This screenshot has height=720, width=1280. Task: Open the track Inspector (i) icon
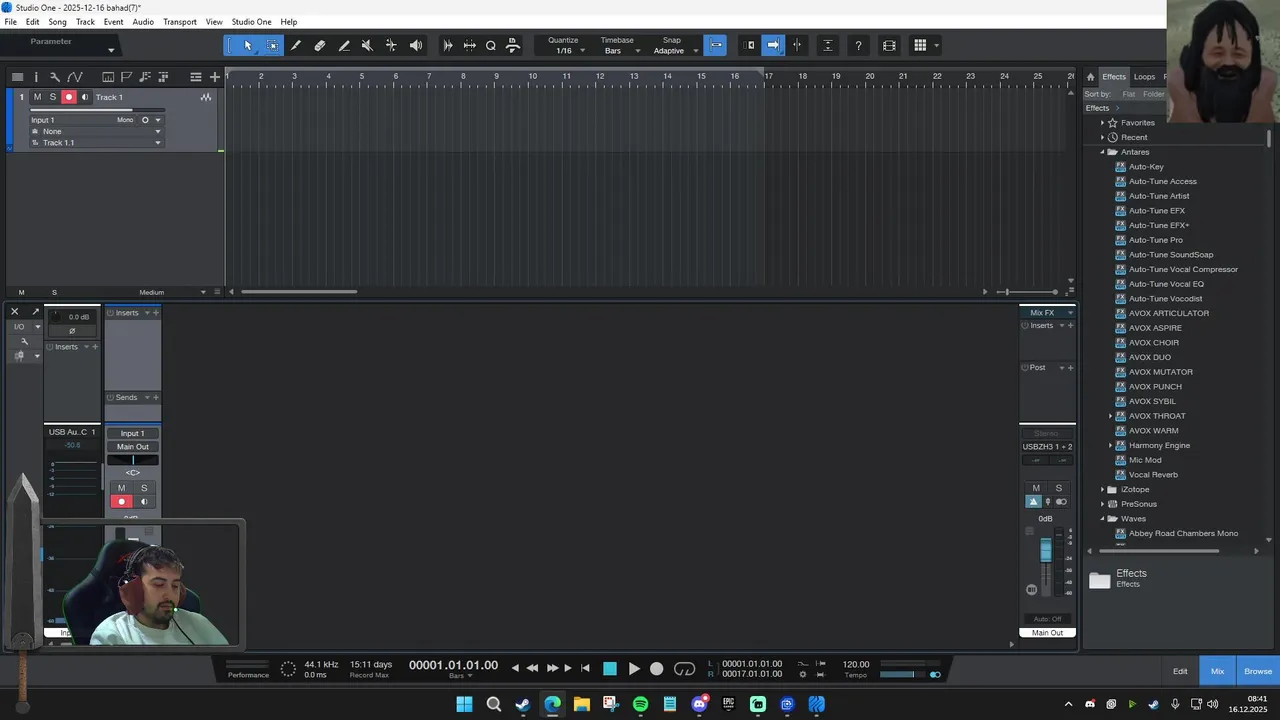36,77
